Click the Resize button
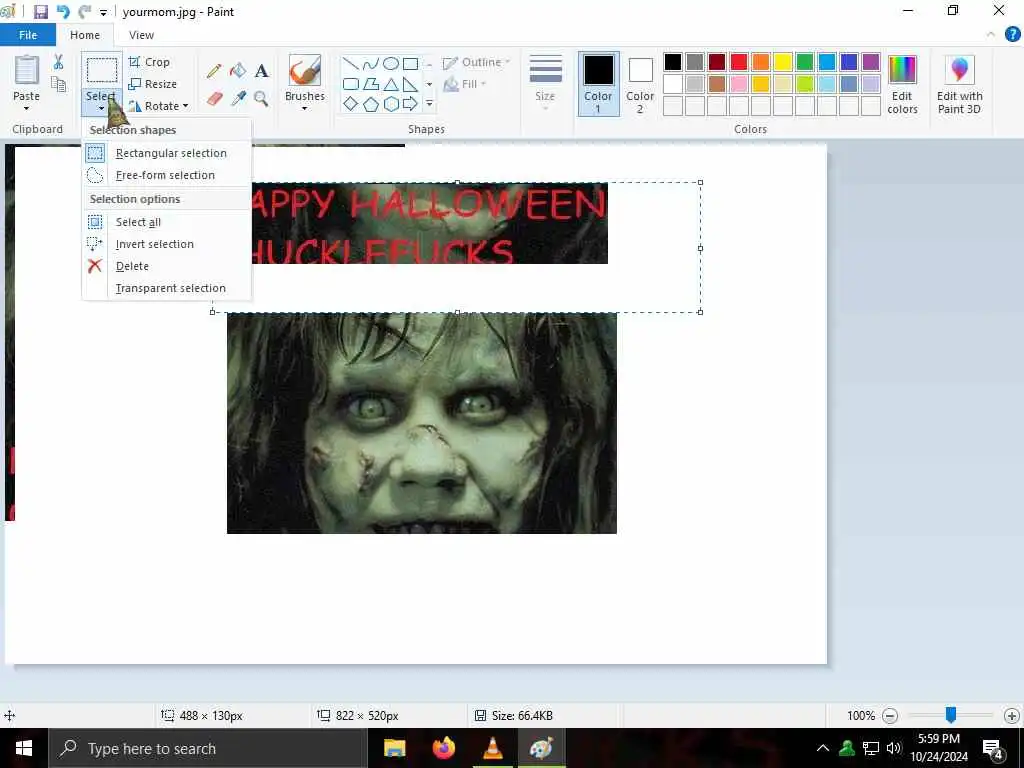1024x768 pixels. (x=153, y=84)
